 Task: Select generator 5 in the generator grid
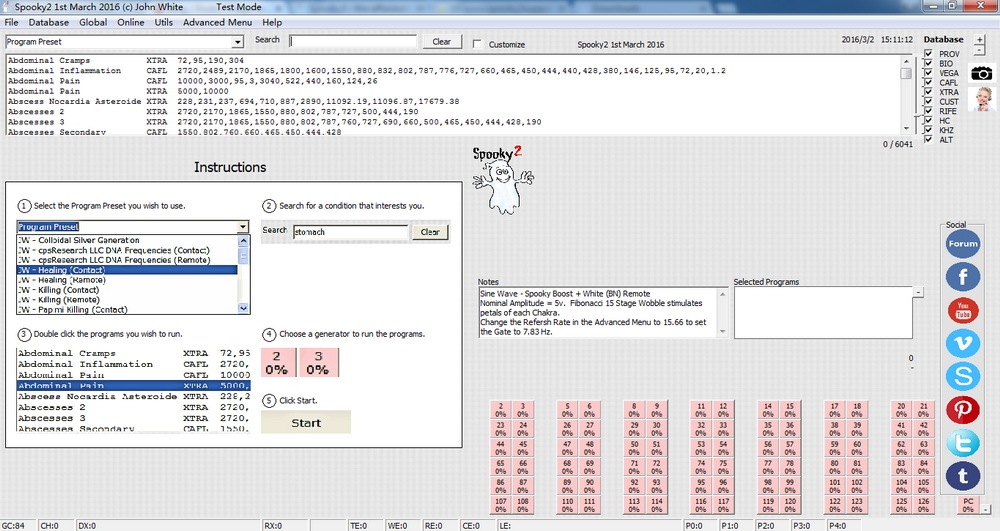567,410
